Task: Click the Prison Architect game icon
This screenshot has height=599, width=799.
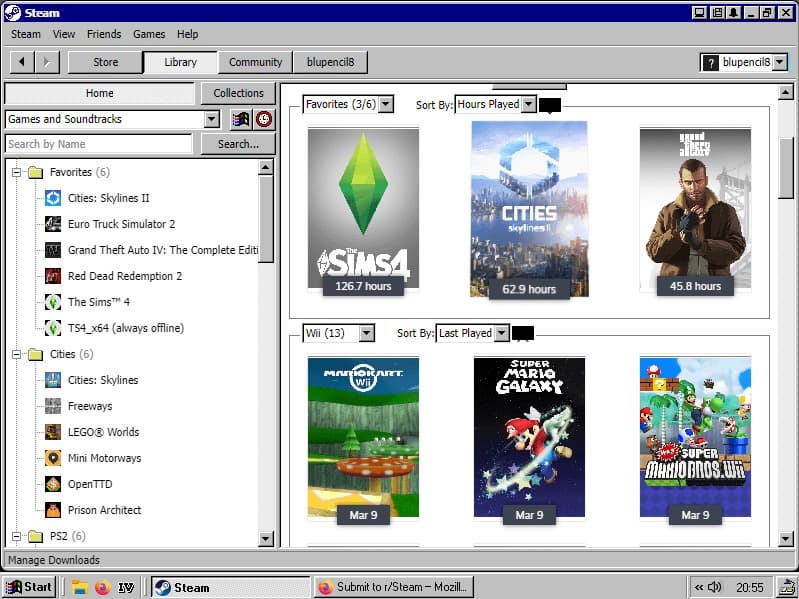Action: click(x=52, y=509)
